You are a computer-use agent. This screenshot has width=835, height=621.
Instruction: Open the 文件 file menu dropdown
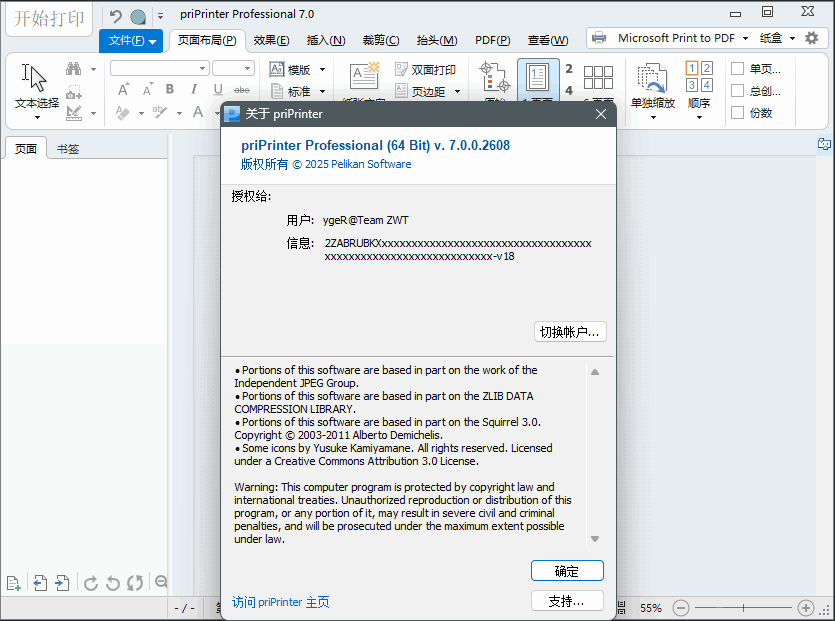click(132, 41)
